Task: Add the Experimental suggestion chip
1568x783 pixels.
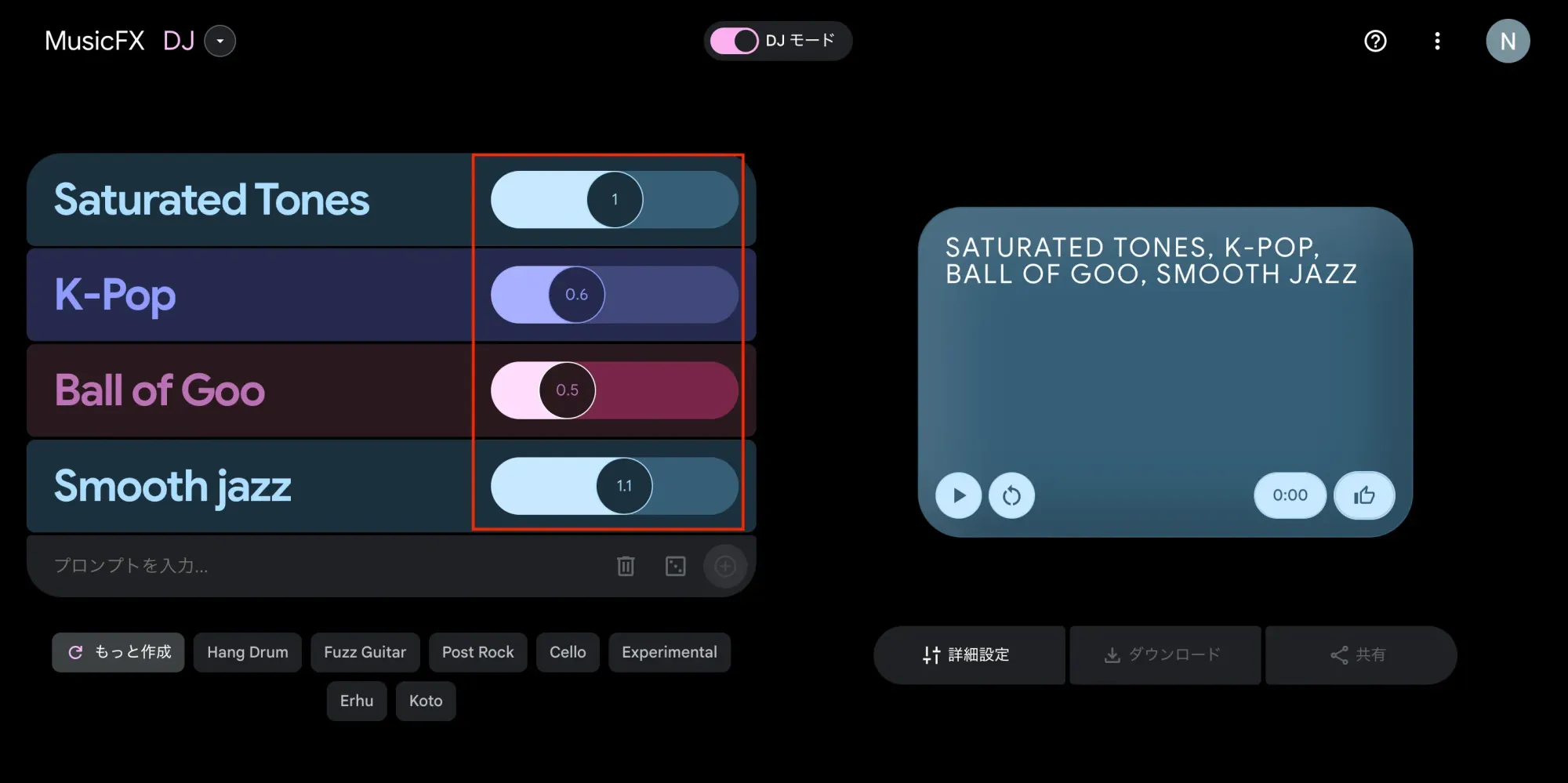Action: [670, 652]
